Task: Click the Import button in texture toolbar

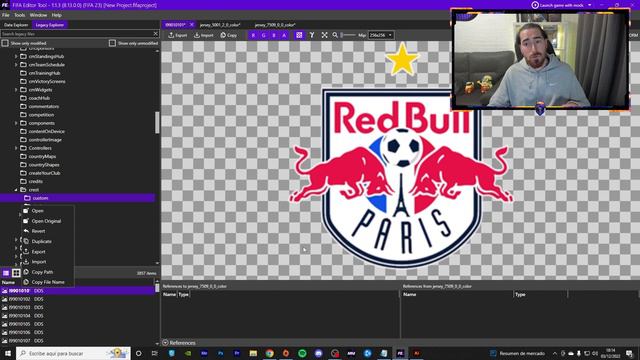Action: pos(203,35)
